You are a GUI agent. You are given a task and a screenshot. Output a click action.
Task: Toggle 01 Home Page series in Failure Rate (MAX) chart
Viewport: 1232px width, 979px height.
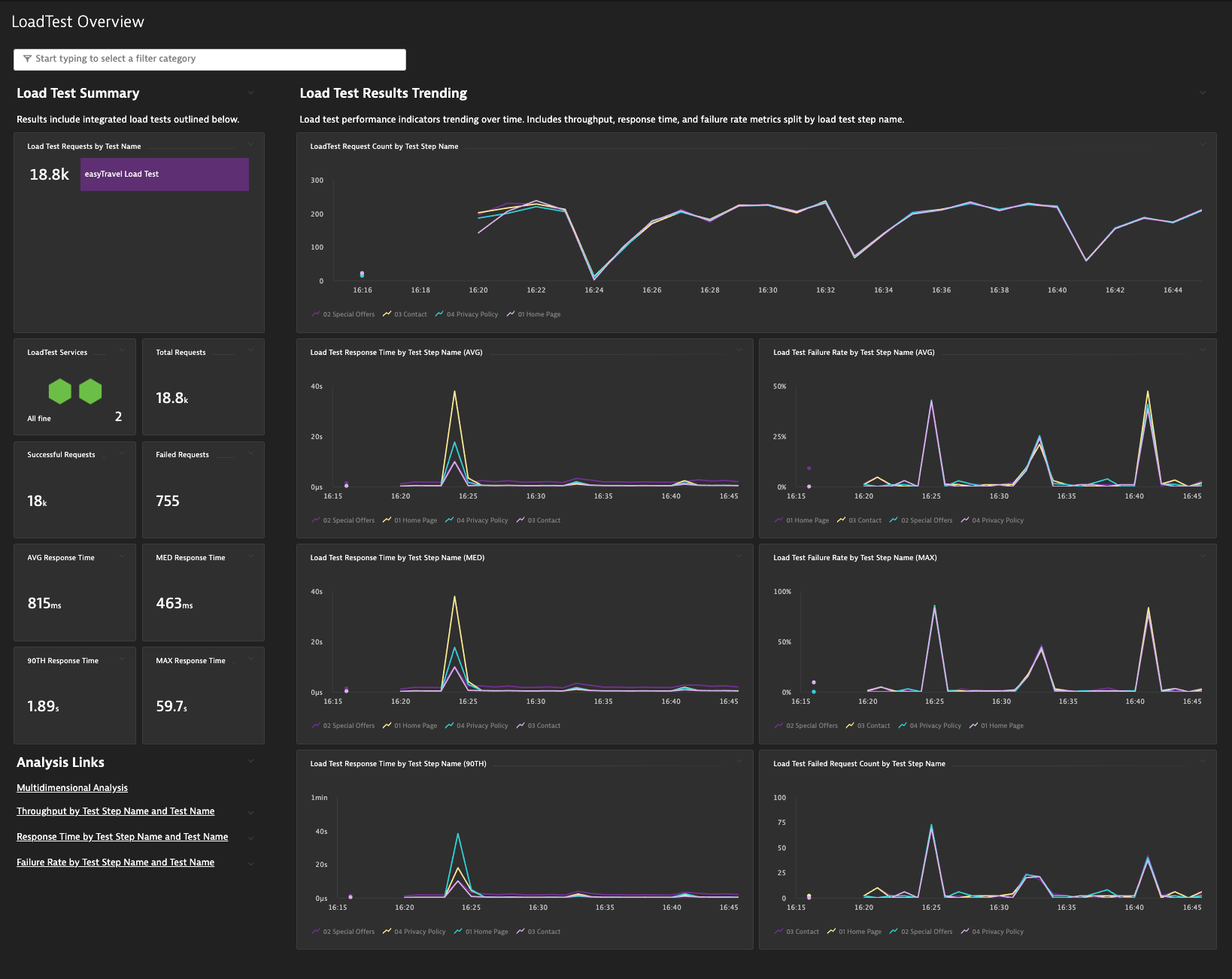(997, 726)
